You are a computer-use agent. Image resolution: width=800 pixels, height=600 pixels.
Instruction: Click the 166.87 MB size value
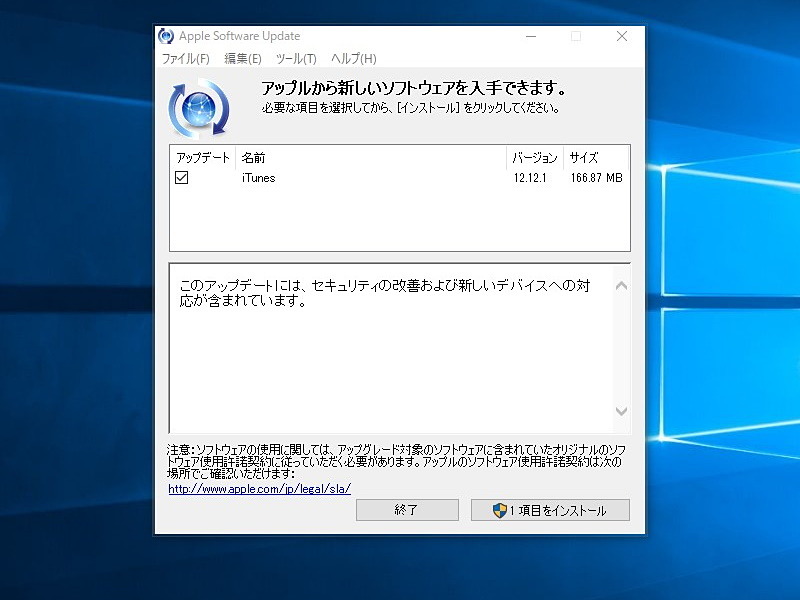pyautogui.click(x=596, y=178)
